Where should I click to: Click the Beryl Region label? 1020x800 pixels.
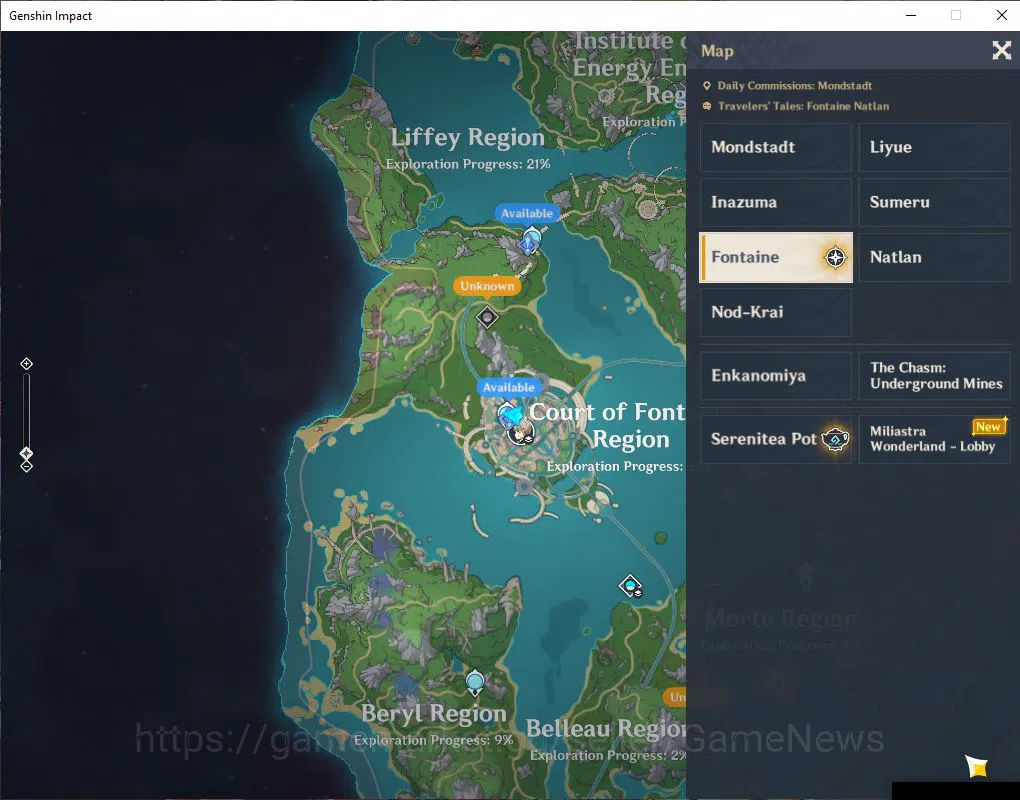pyautogui.click(x=434, y=713)
